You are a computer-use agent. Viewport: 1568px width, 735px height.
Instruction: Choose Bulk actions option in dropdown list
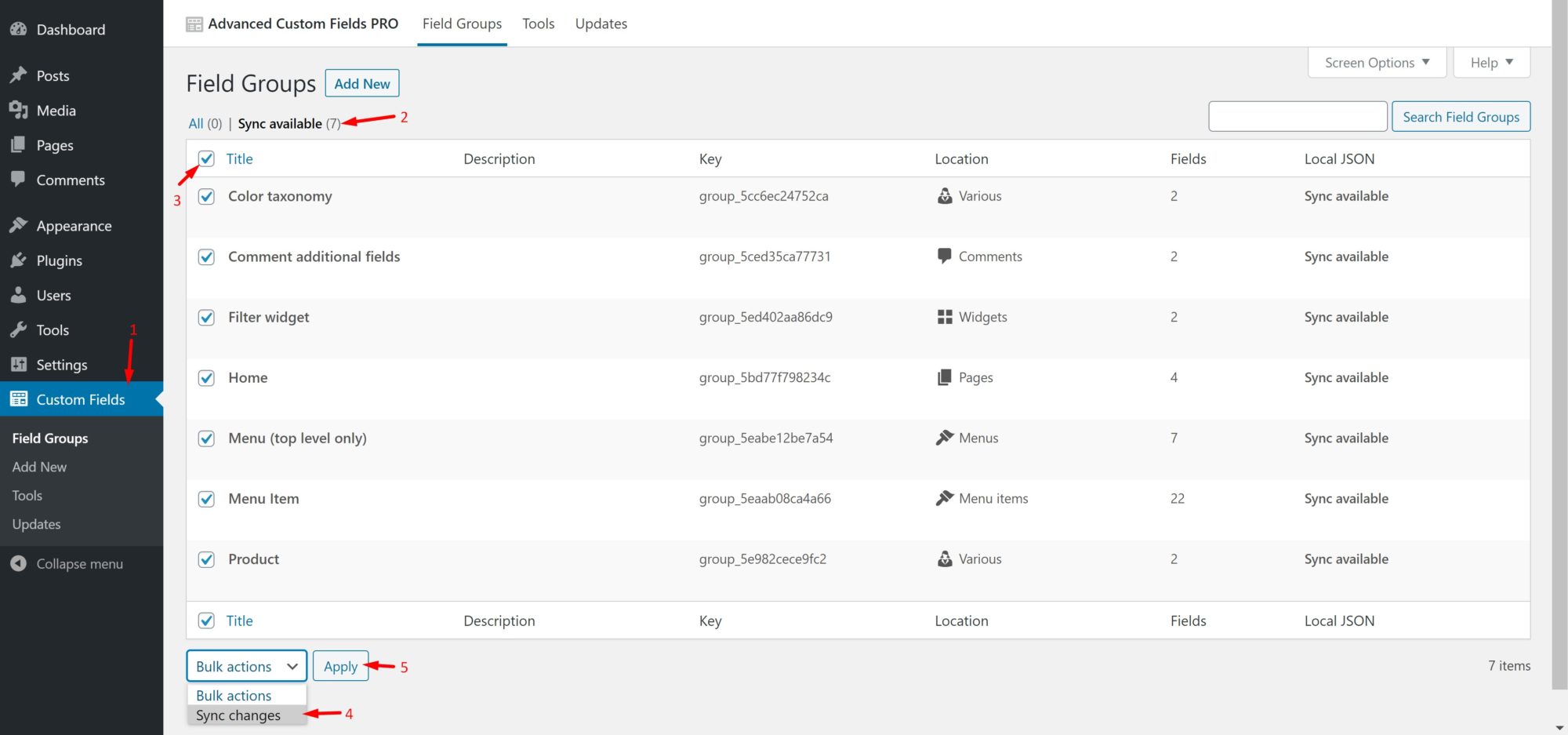tap(246, 695)
